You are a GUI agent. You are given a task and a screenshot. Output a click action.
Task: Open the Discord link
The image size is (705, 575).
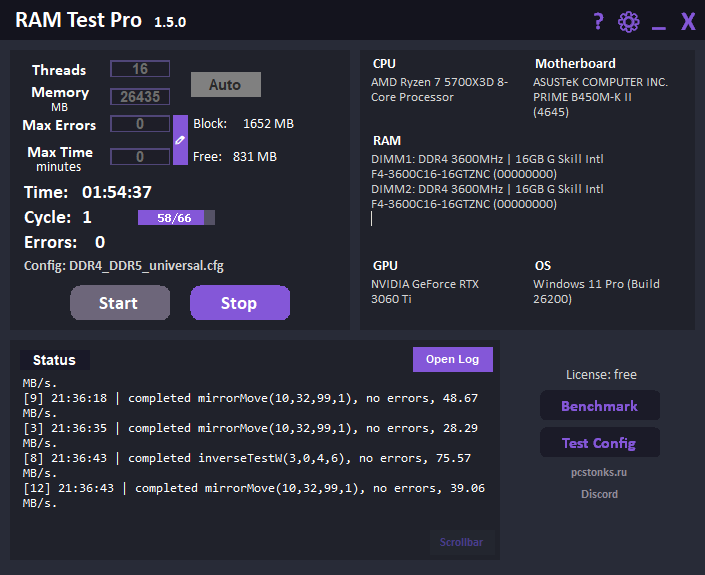click(x=599, y=494)
